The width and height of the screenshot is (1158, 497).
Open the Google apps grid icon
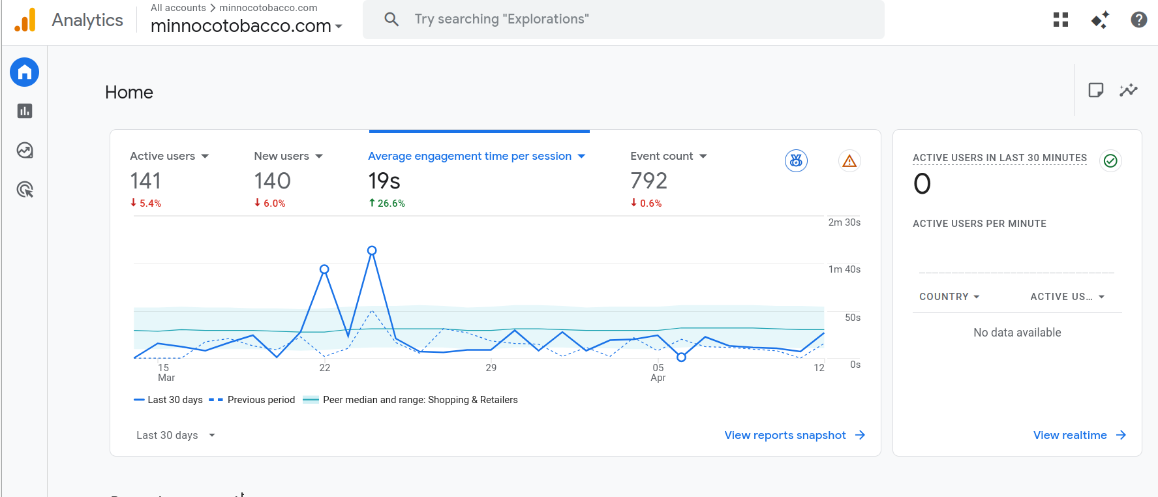pos(1061,20)
